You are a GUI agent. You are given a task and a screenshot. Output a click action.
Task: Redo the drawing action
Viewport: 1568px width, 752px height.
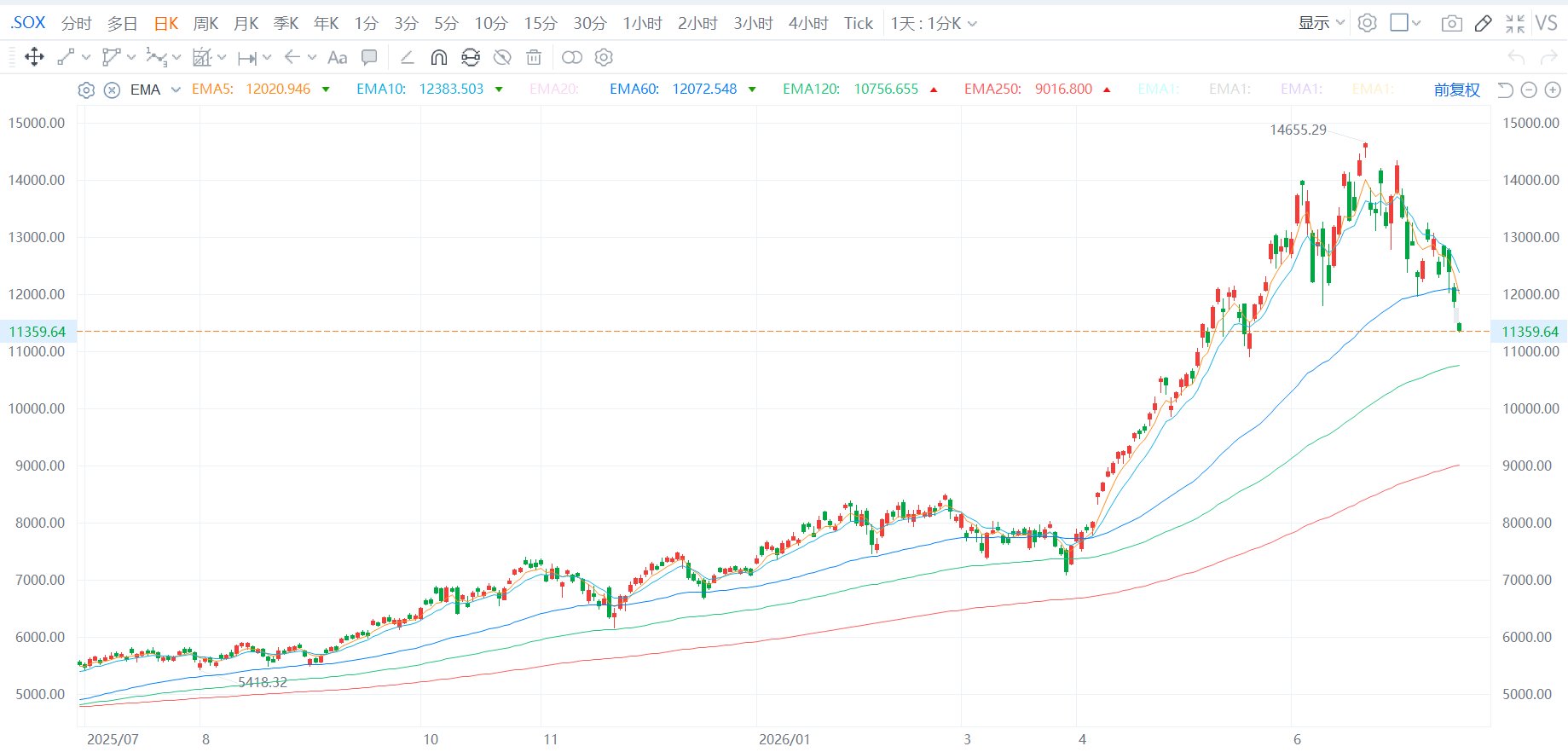pyautogui.click(x=1549, y=57)
